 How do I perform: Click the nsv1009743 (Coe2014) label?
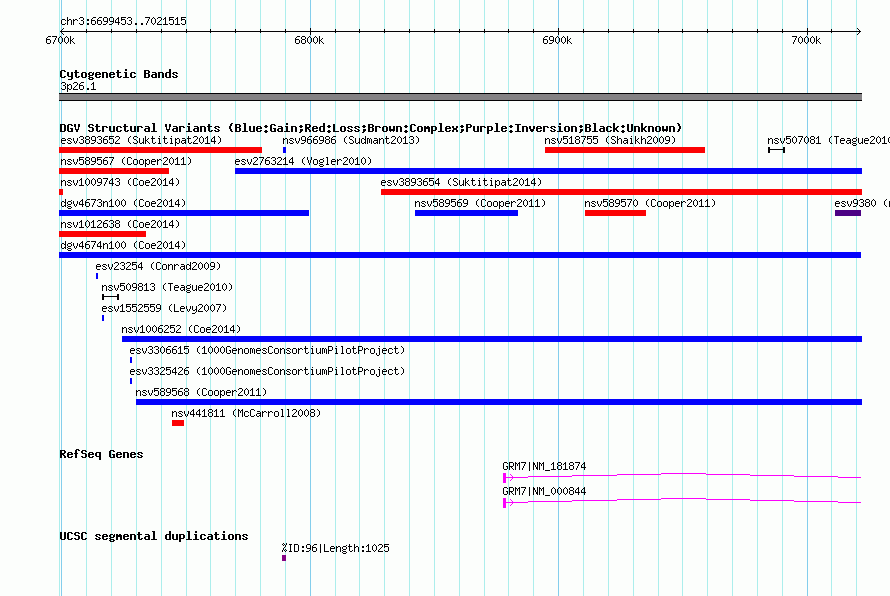120,182
